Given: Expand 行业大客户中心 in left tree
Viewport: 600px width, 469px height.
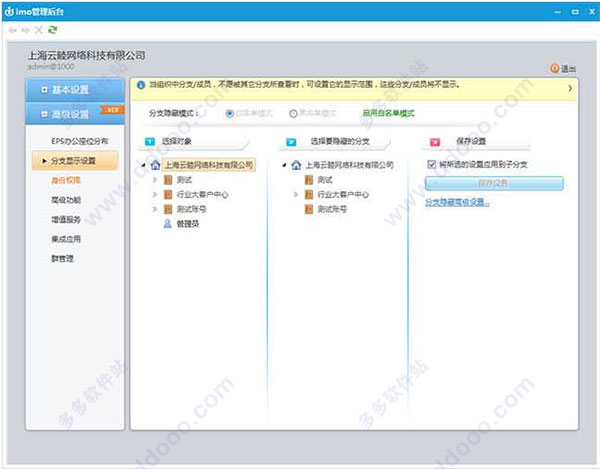Looking at the screenshot, I should (x=155, y=195).
